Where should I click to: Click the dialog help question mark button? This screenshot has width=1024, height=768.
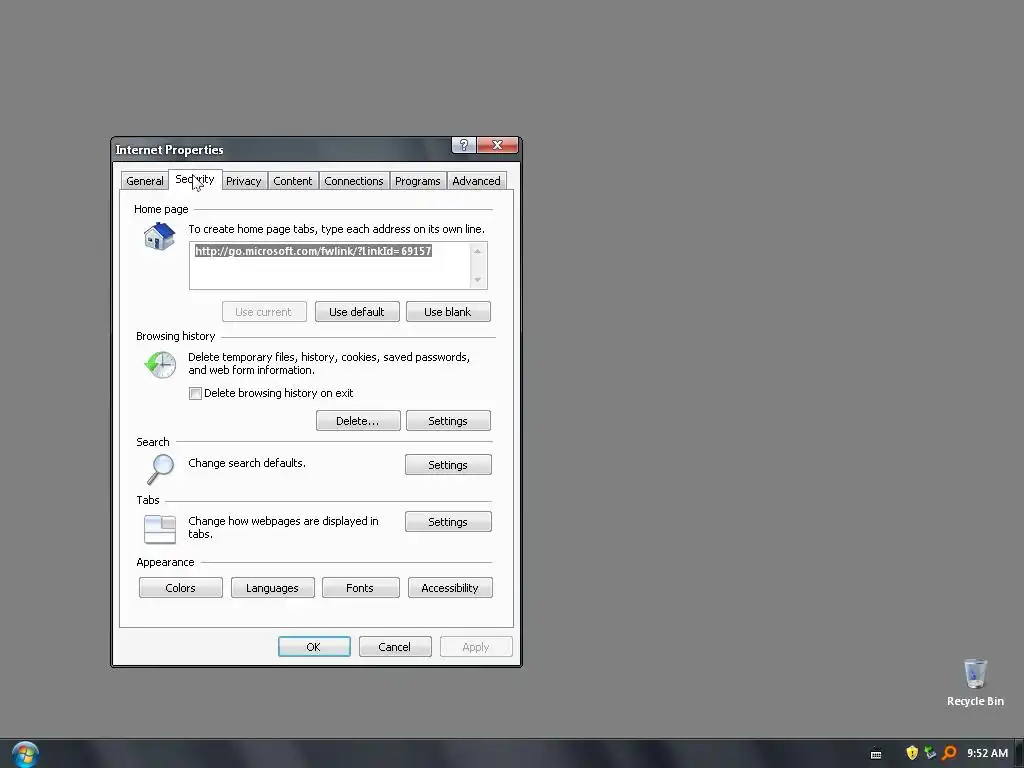tap(464, 145)
